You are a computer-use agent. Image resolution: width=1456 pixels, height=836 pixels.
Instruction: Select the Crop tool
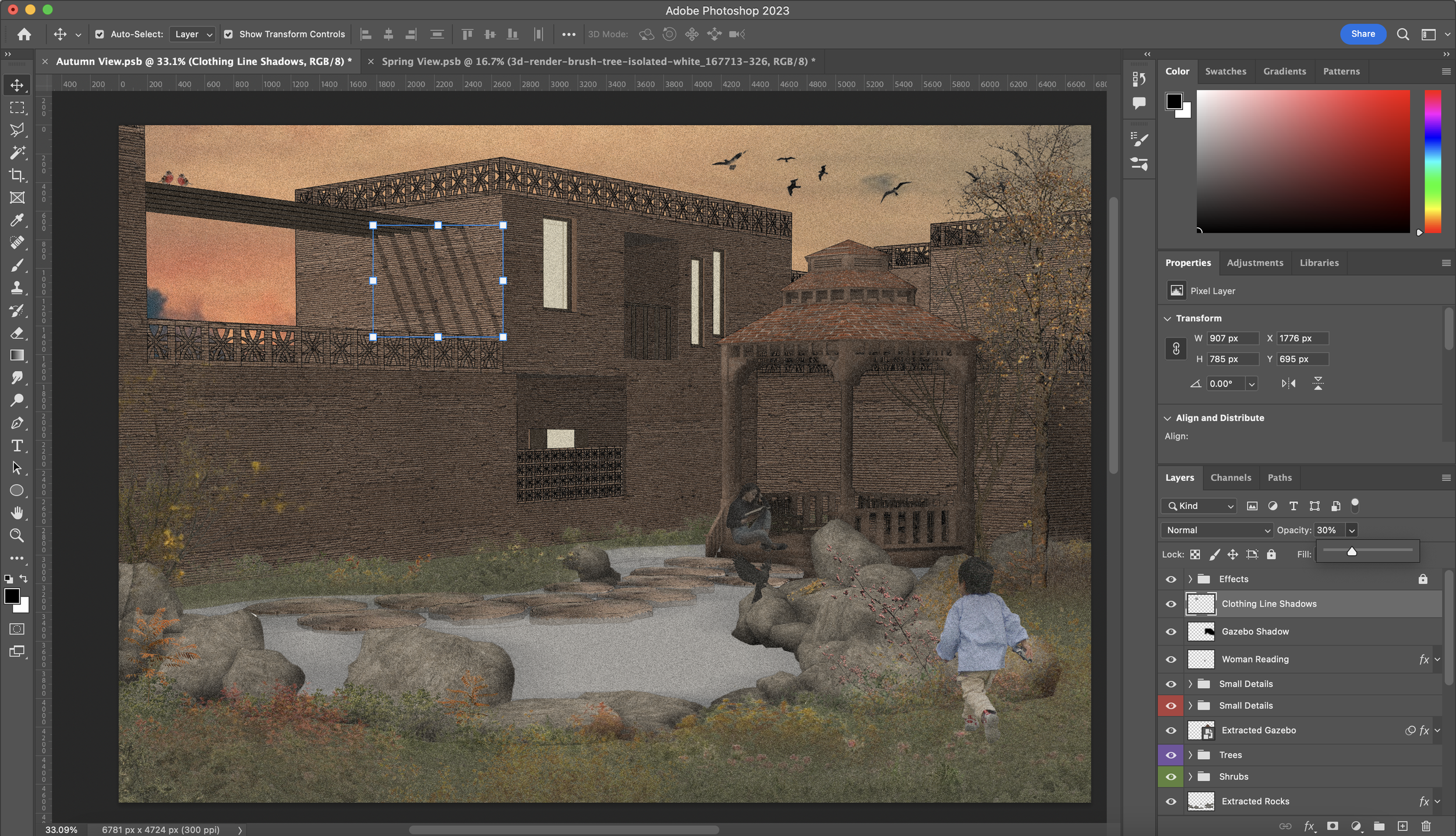[x=17, y=175]
